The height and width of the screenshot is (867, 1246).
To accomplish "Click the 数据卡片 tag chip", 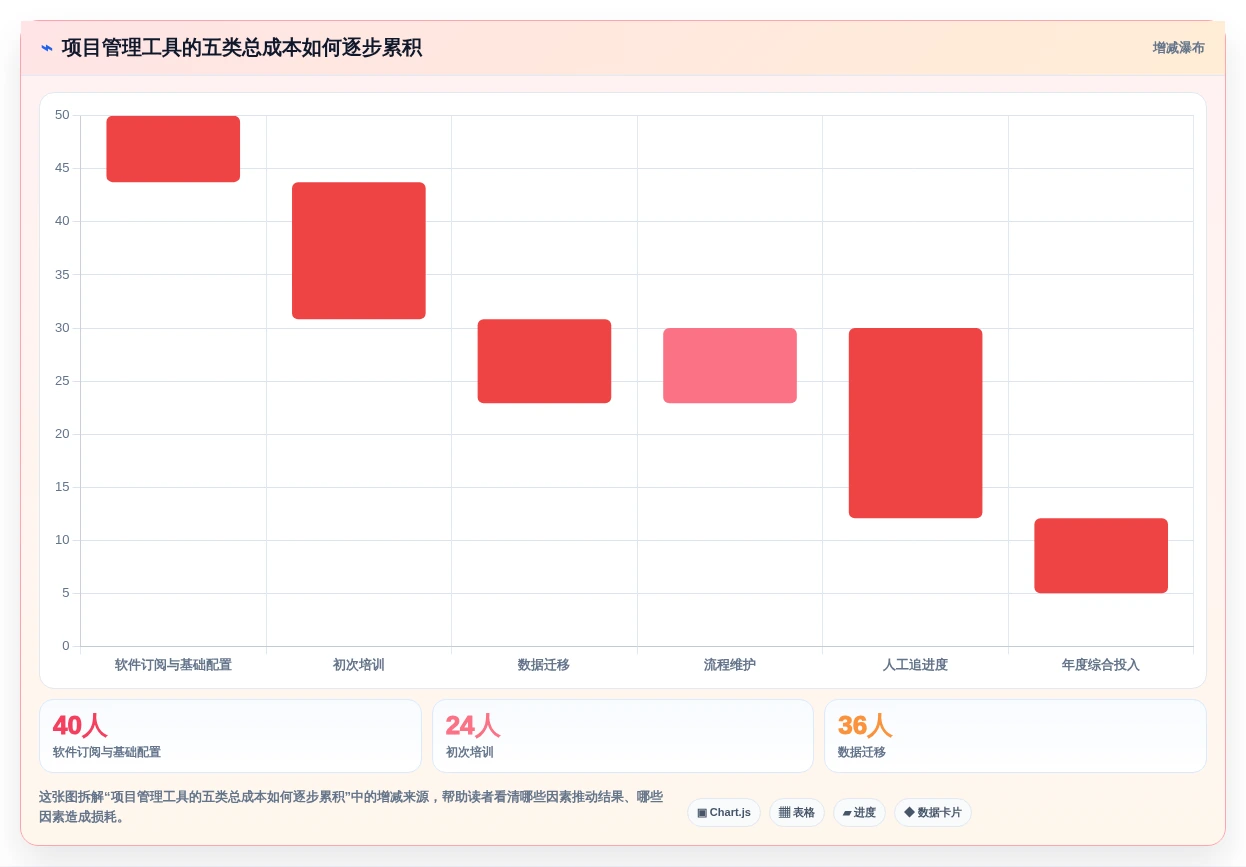I will [933, 812].
